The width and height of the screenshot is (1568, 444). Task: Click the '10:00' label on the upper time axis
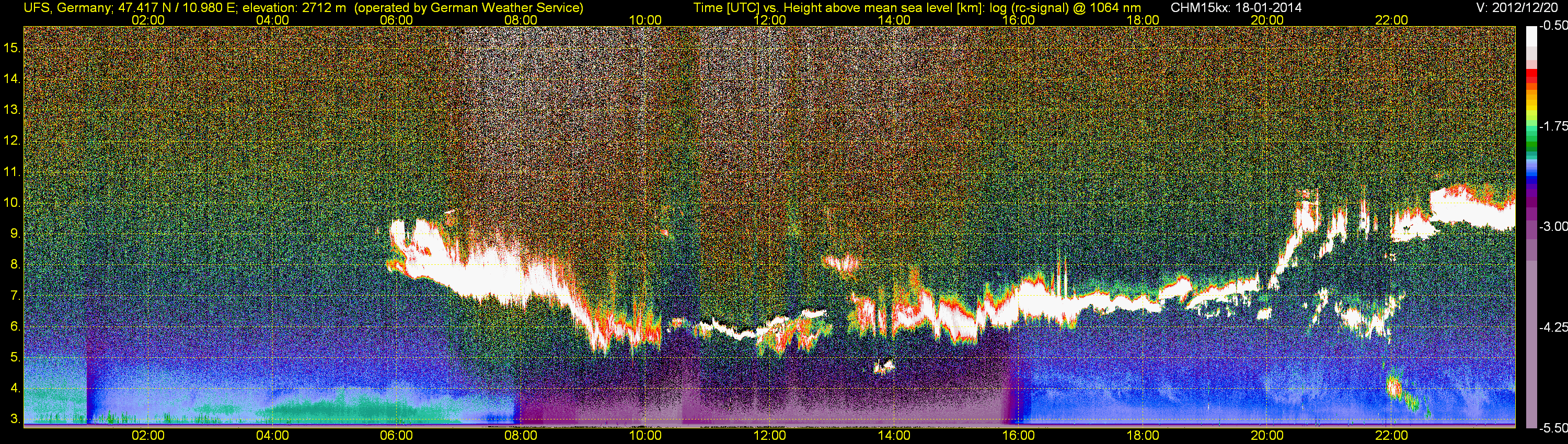(645, 20)
